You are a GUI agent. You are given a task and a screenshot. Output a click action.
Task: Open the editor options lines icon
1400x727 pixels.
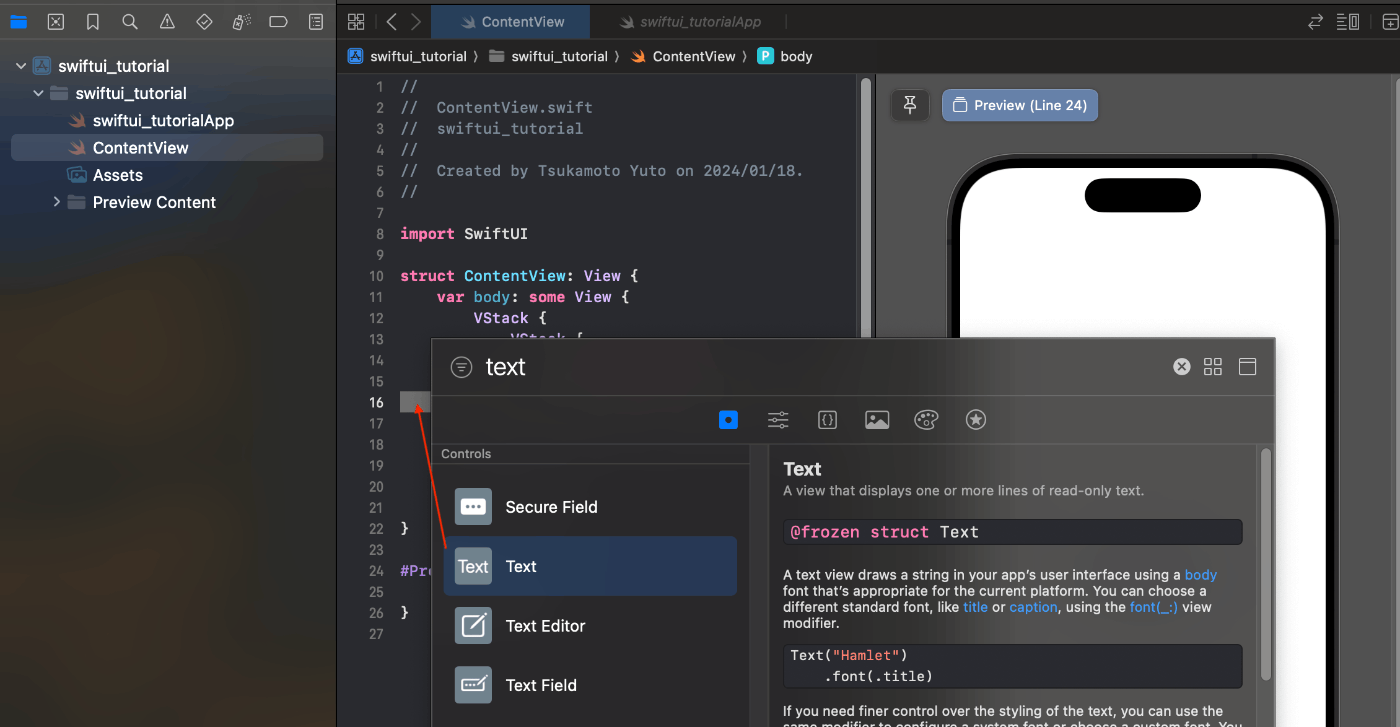tap(1348, 21)
